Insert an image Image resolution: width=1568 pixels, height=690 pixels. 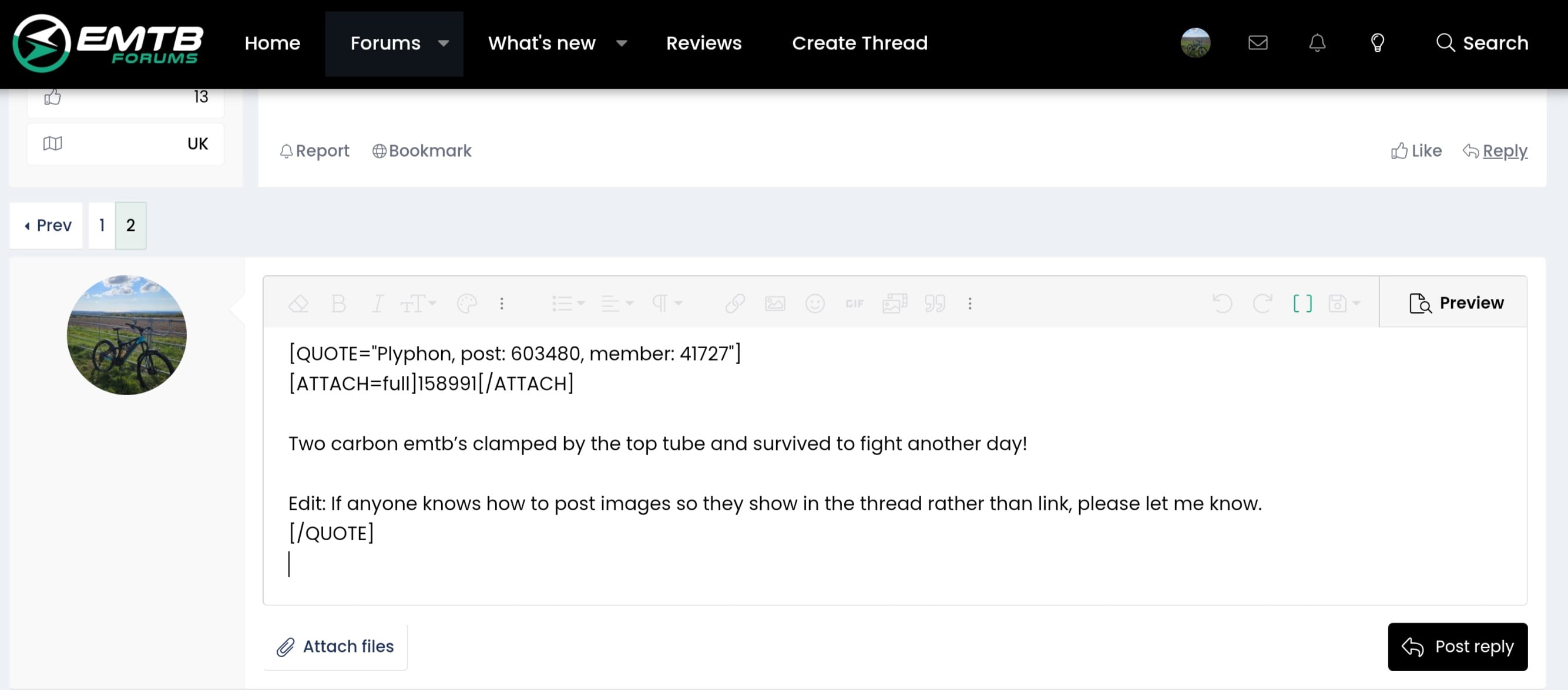pos(775,303)
